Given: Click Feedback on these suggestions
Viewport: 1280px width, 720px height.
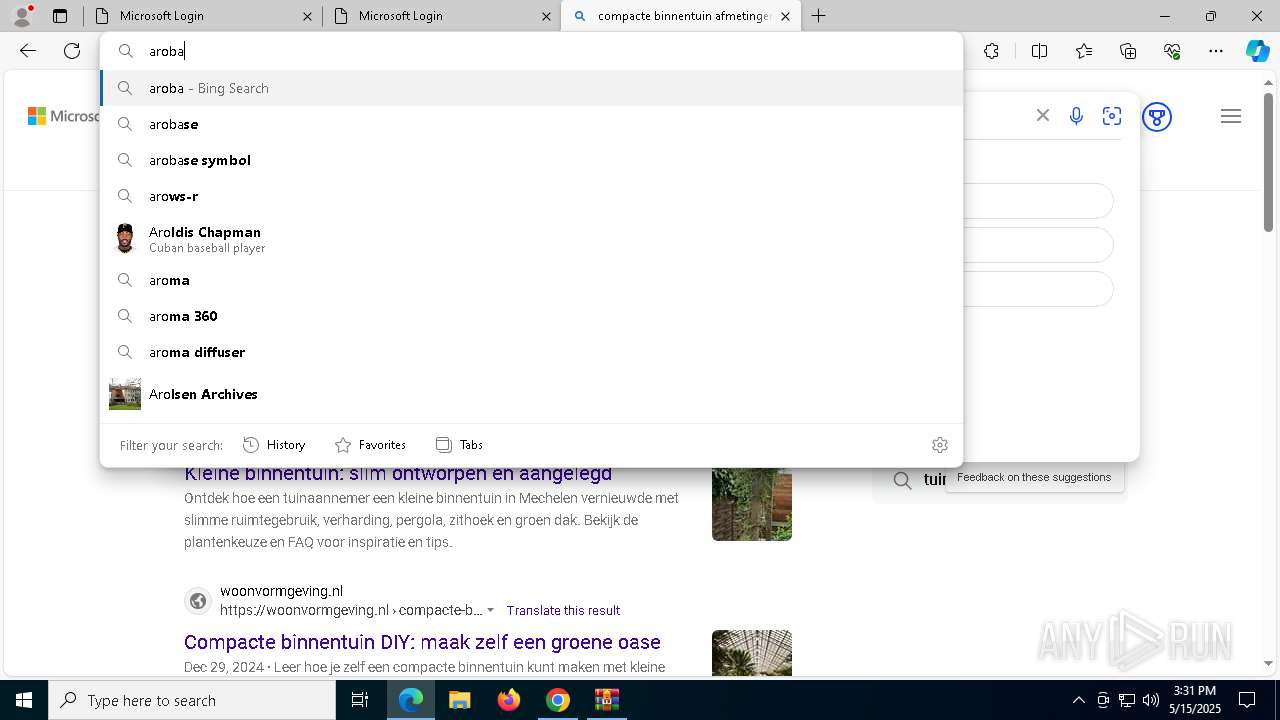Looking at the screenshot, I should 1034,477.
